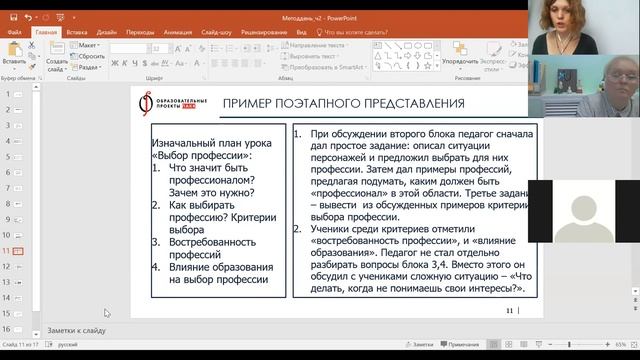Cut selection with the scissors icon
The width and height of the screenshot is (640, 360).
point(32,45)
